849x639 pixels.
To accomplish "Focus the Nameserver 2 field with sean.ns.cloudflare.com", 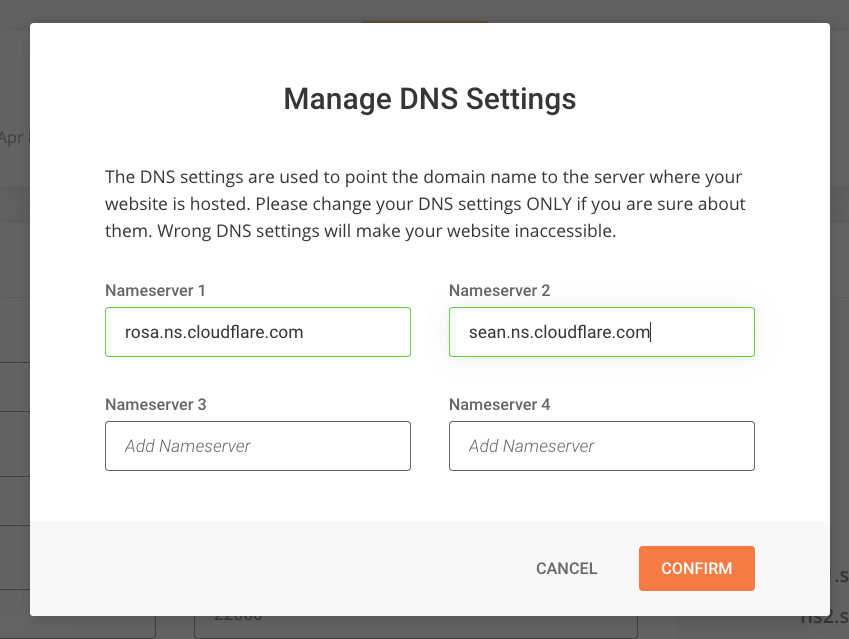I will (602, 332).
